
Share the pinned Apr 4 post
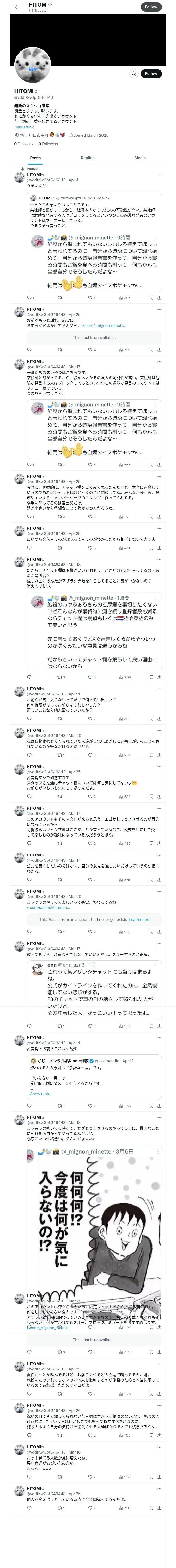point(159,298)
